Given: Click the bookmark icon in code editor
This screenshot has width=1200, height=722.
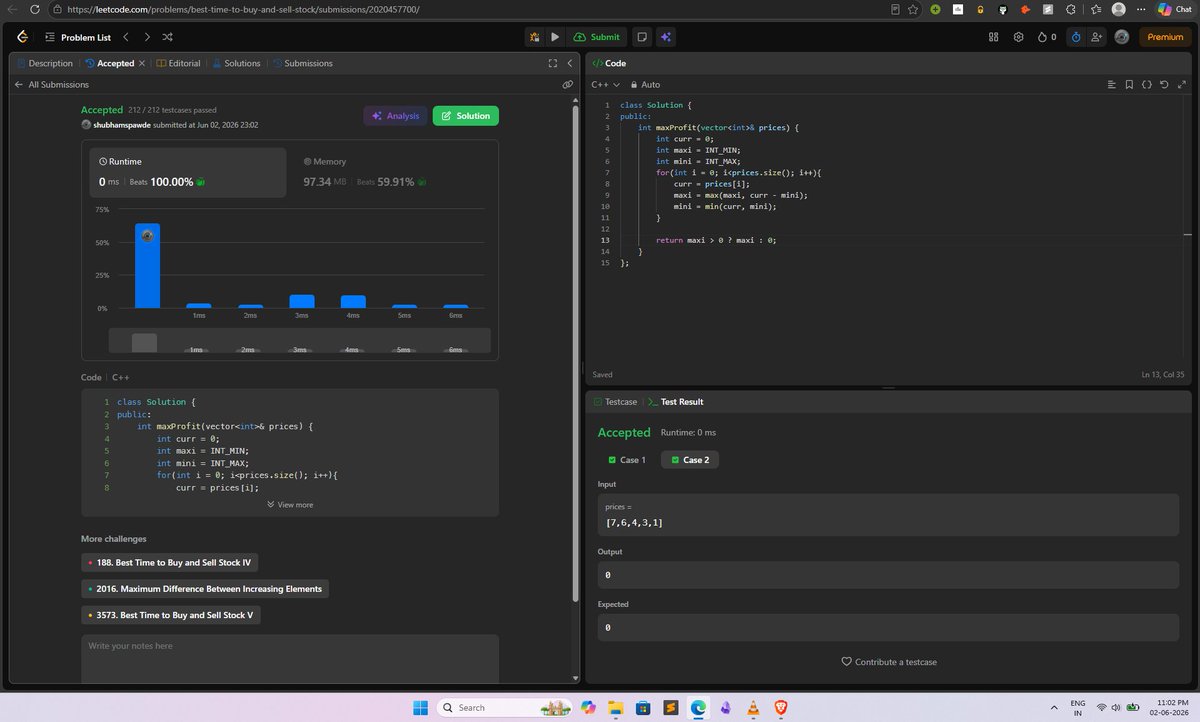Looking at the screenshot, I should 1129,85.
